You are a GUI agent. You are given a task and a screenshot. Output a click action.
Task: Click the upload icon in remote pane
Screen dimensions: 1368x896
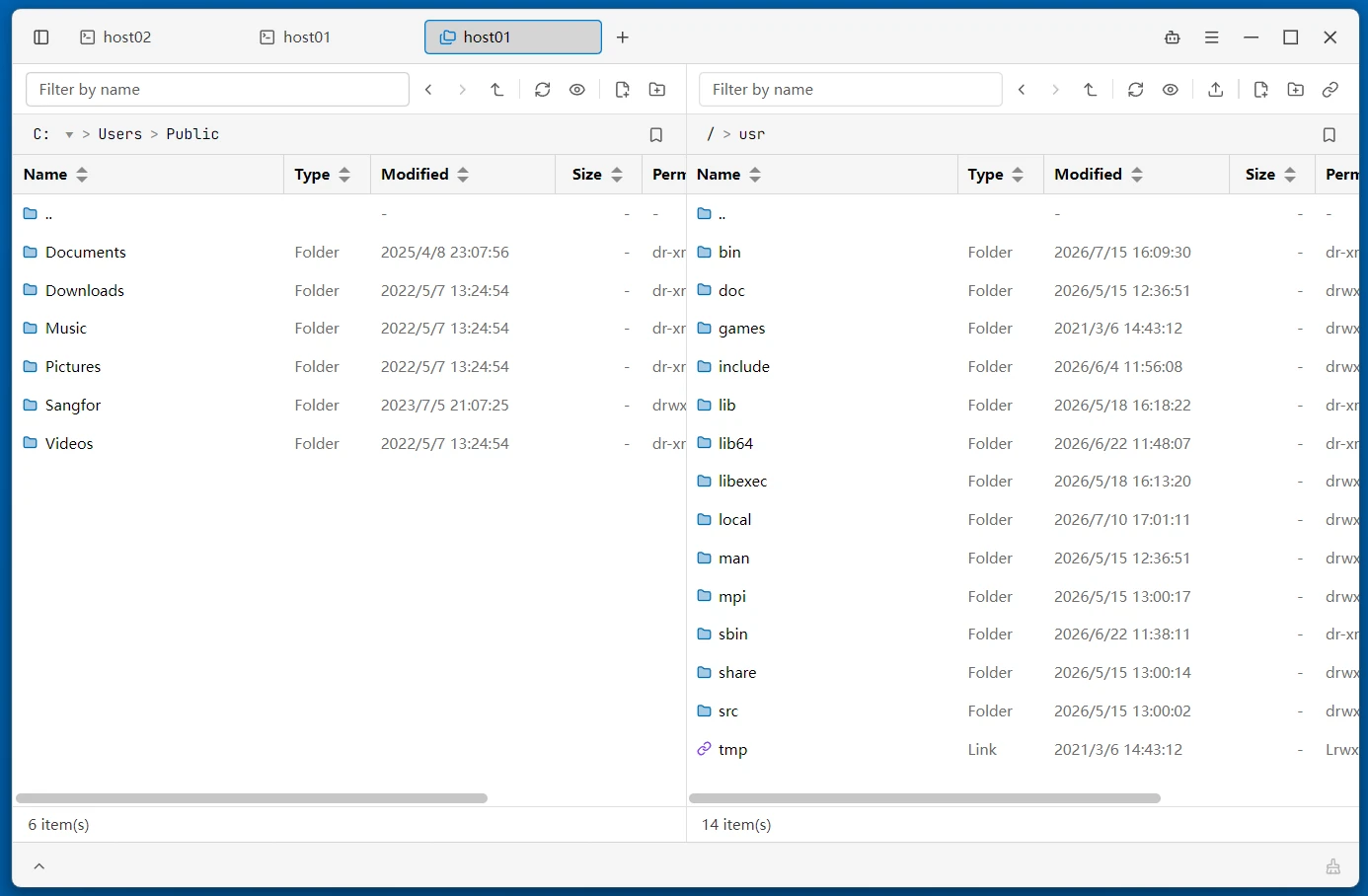tap(1216, 90)
